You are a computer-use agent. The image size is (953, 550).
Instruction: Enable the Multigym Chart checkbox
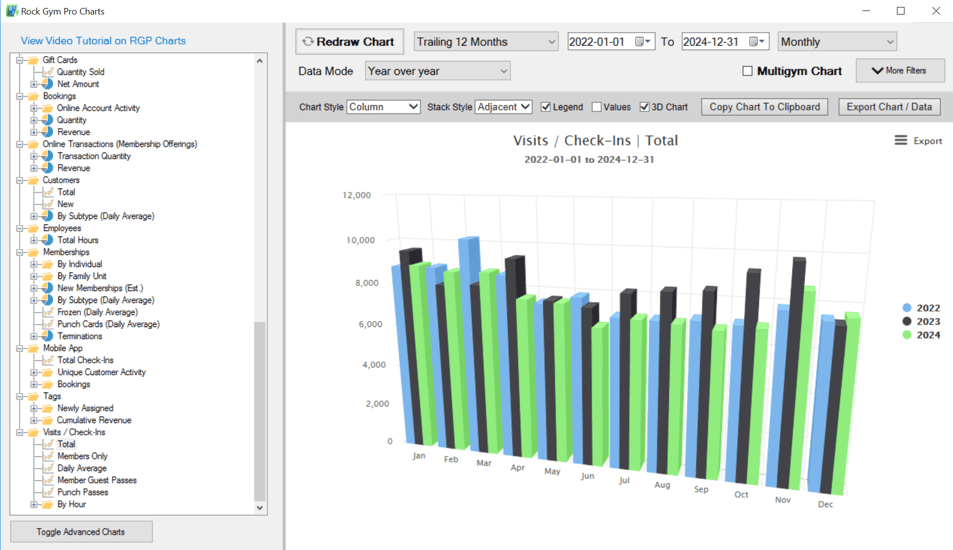click(x=747, y=71)
